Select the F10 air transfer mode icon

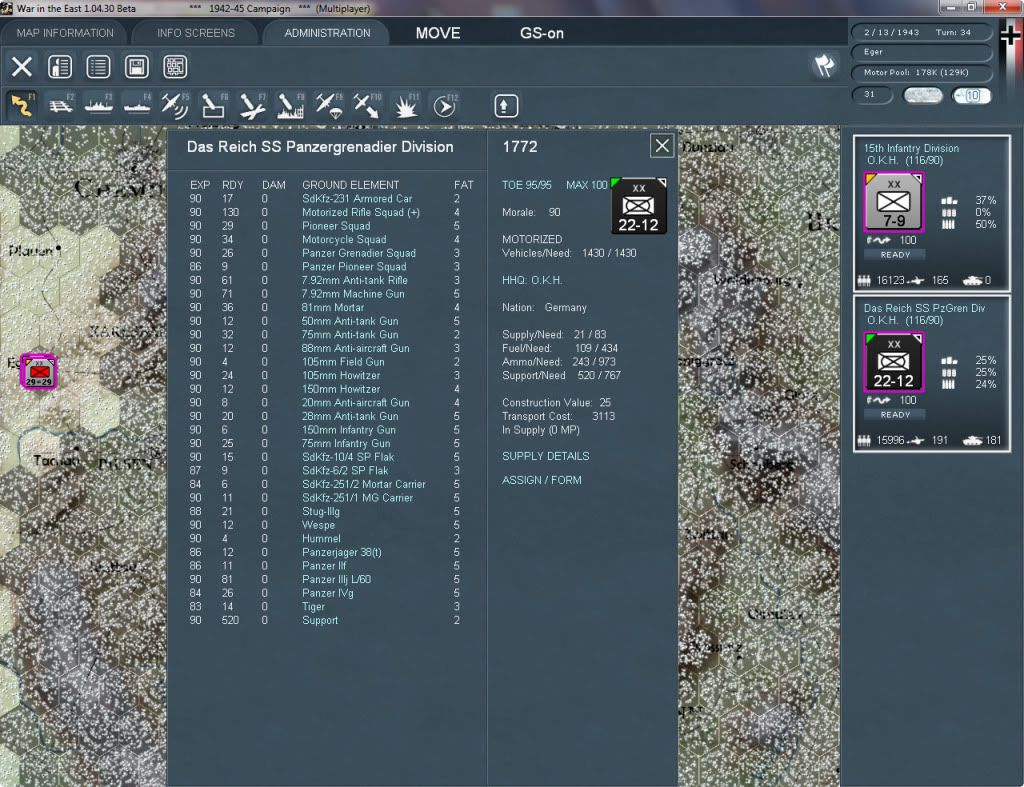[x=367, y=105]
